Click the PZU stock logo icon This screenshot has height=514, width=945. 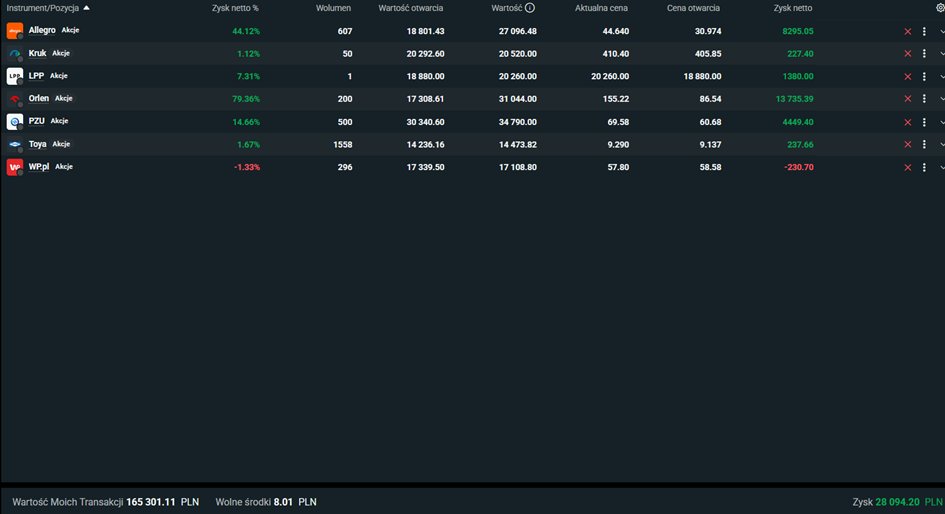pyautogui.click(x=14, y=122)
